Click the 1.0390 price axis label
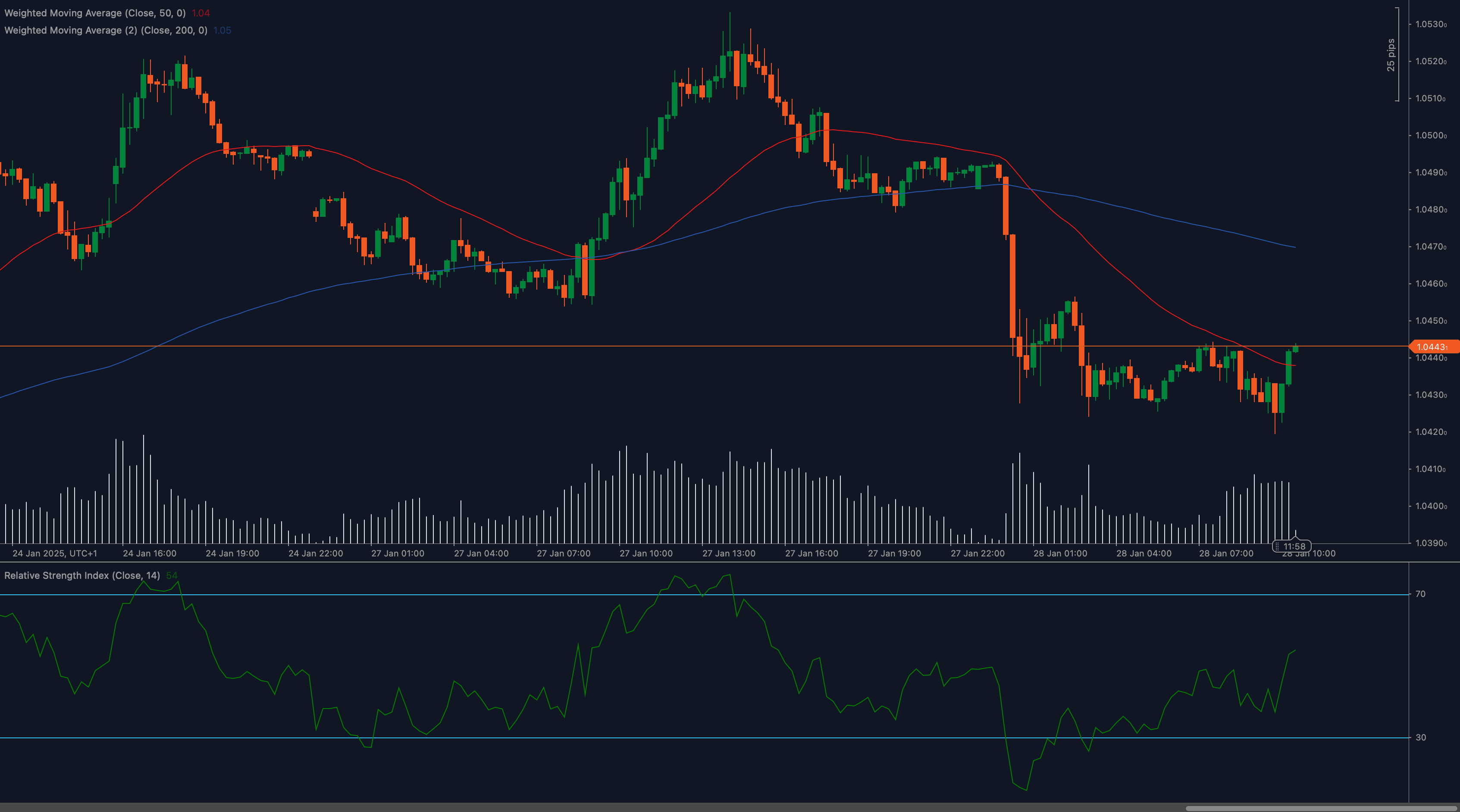This screenshot has width=1460, height=812. tap(1431, 543)
